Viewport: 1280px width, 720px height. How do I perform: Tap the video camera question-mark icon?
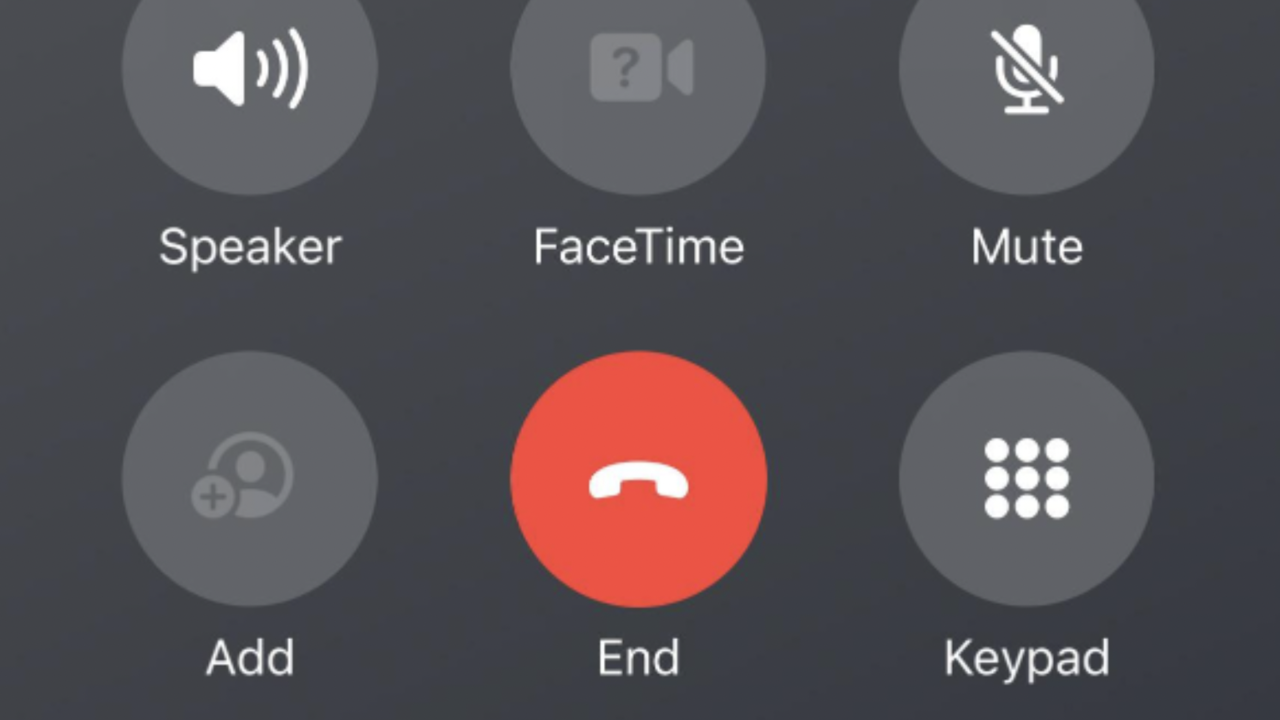coord(641,67)
